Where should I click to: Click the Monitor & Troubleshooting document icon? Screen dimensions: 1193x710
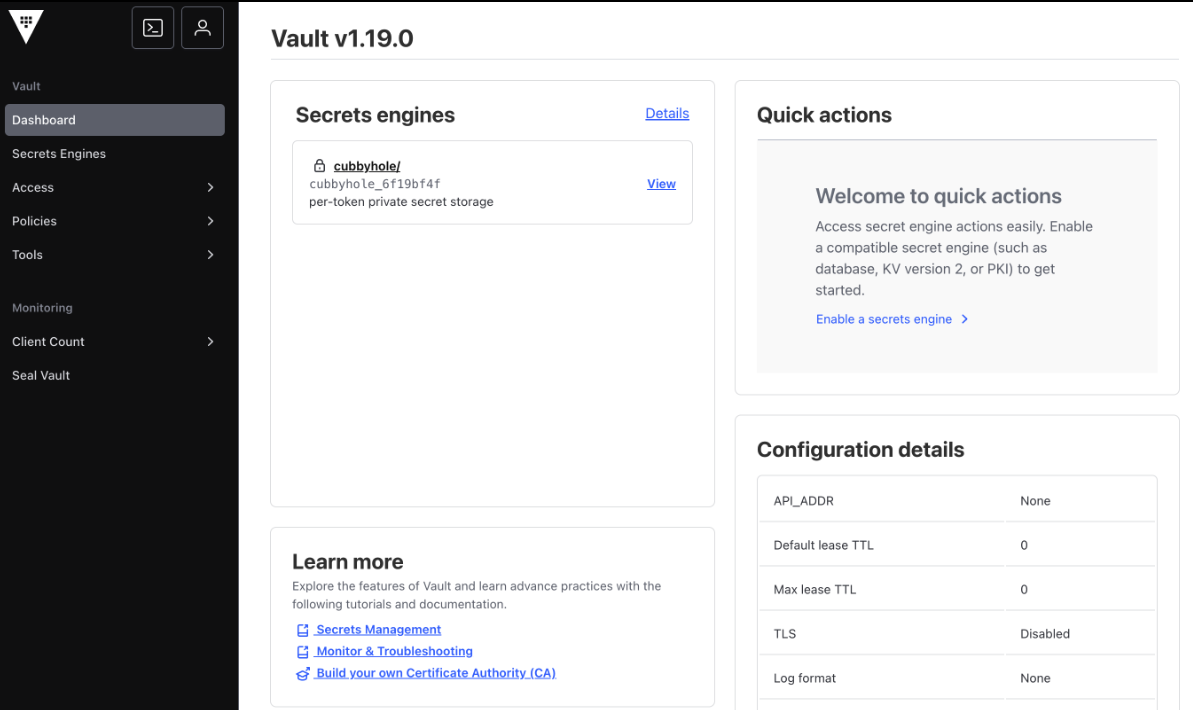click(x=303, y=651)
